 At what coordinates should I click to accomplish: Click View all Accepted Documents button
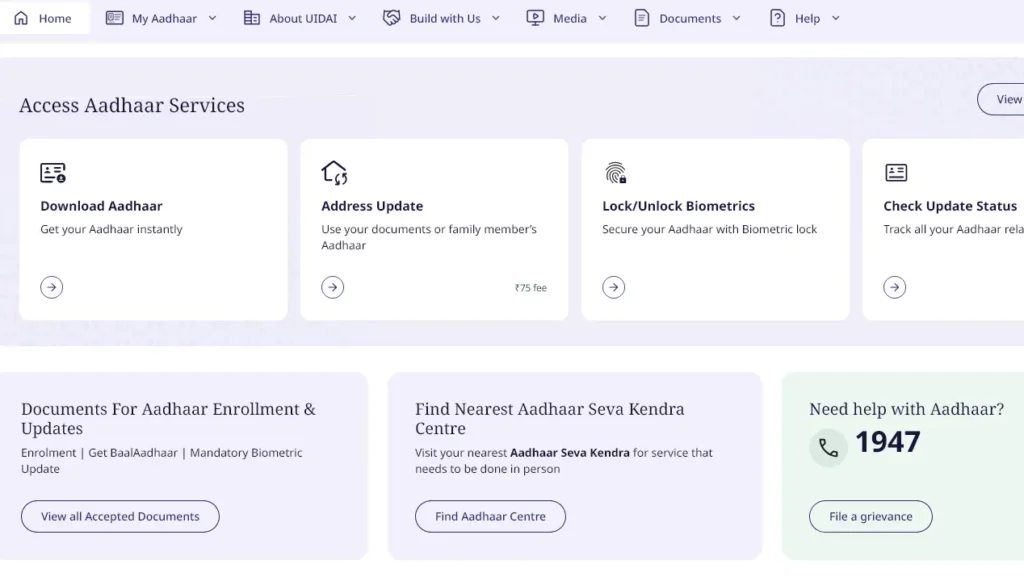coord(120,516)
